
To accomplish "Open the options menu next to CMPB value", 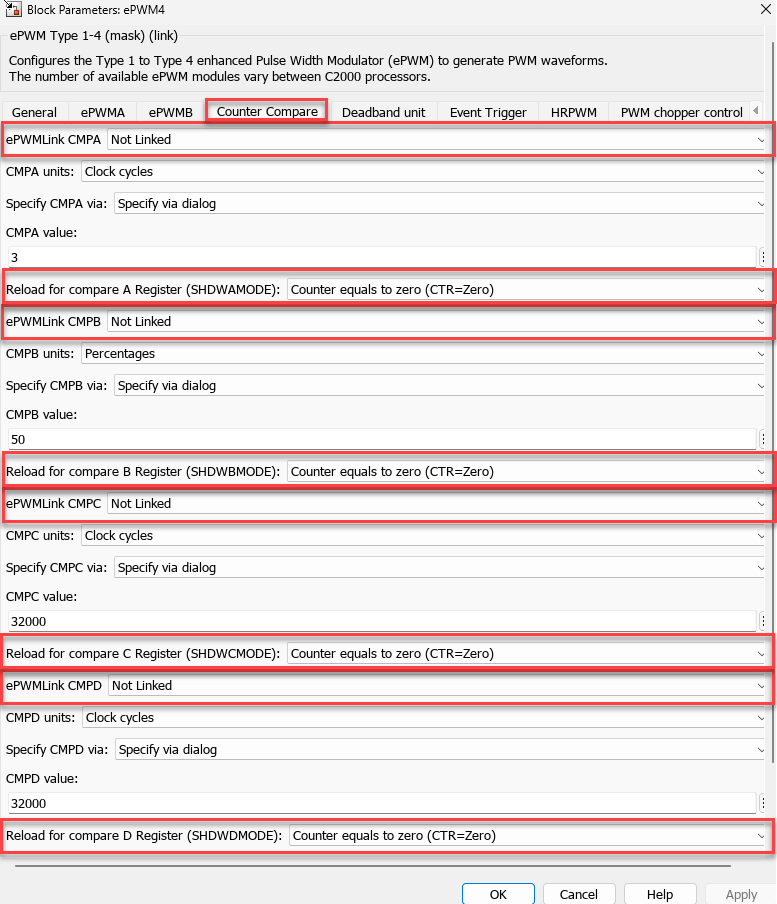I will coord(763,439).
